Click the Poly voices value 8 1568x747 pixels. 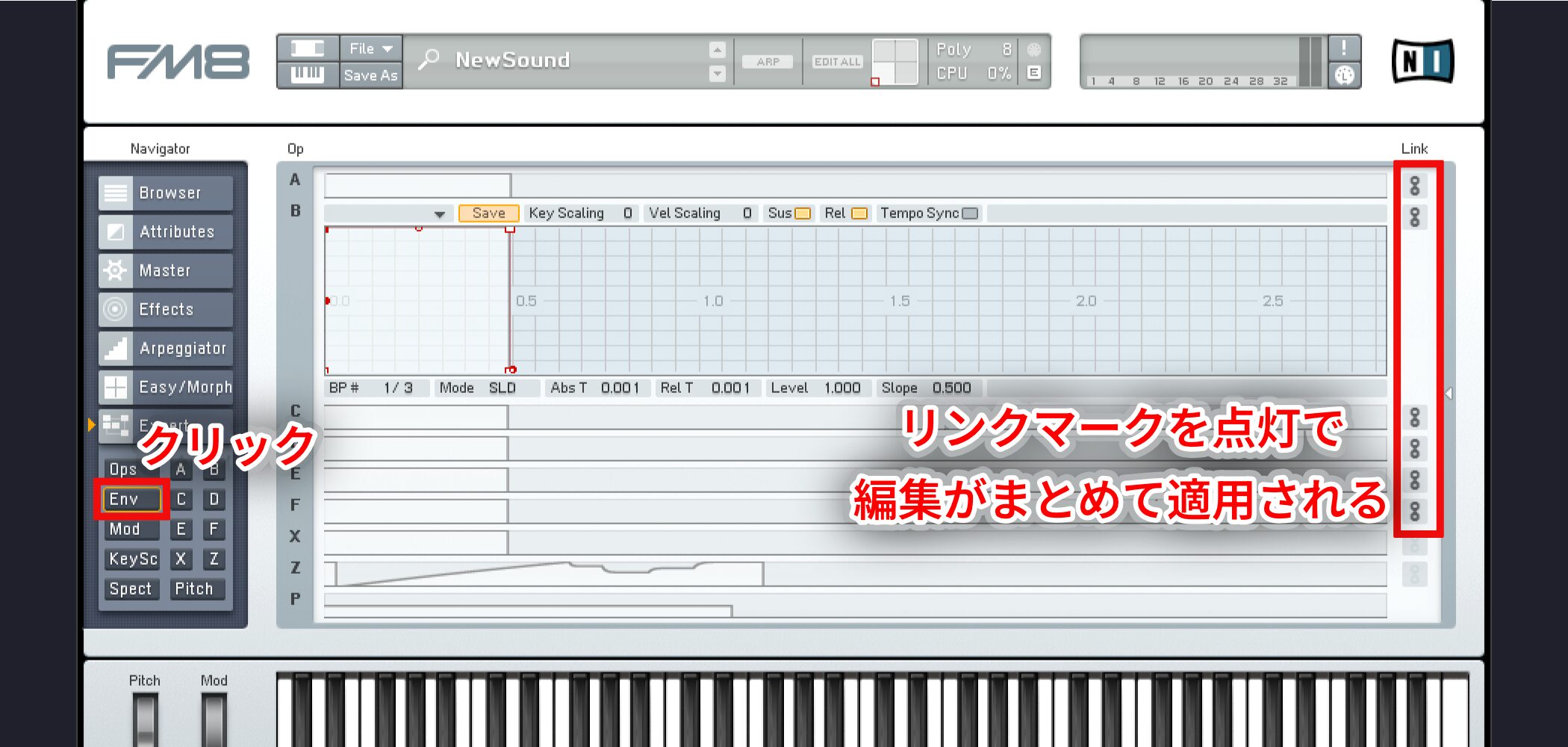[1007, 49]
